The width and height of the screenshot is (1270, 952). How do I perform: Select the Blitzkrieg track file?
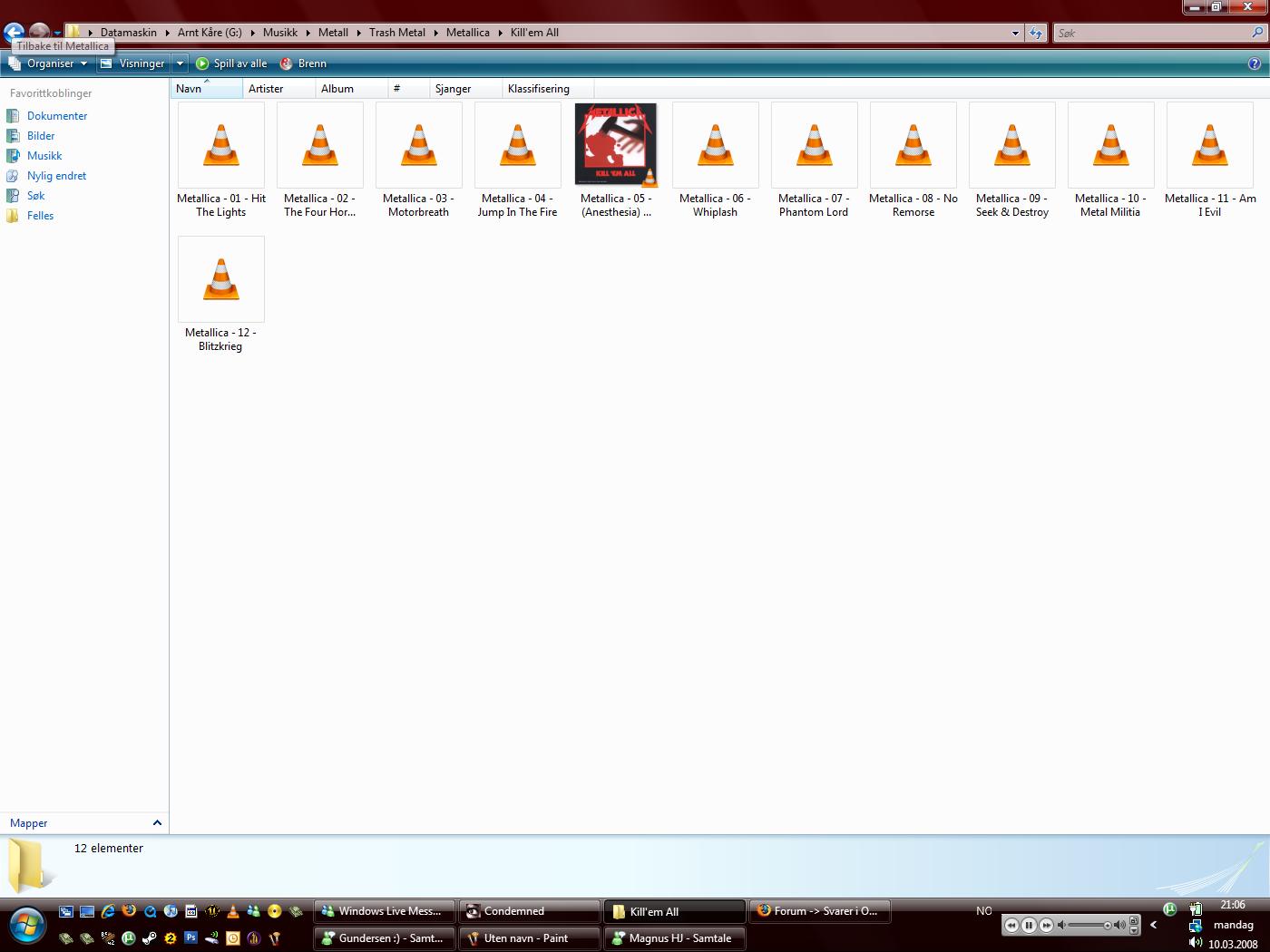click(220, 295)
